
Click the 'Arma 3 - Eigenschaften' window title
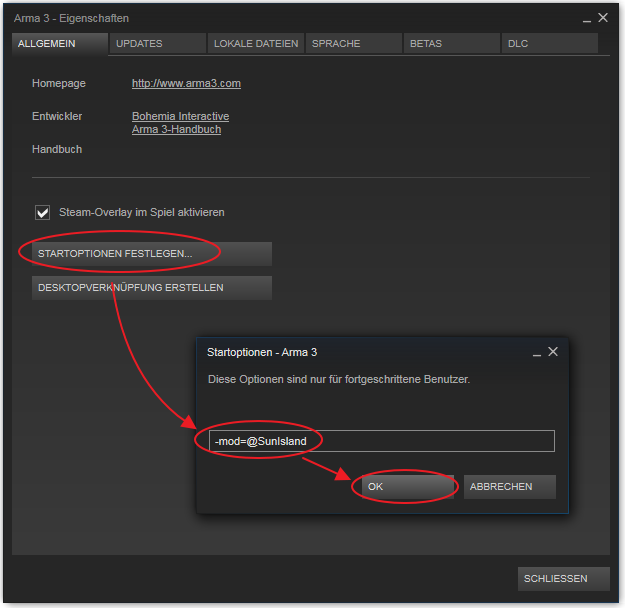(x=71, y=18)
